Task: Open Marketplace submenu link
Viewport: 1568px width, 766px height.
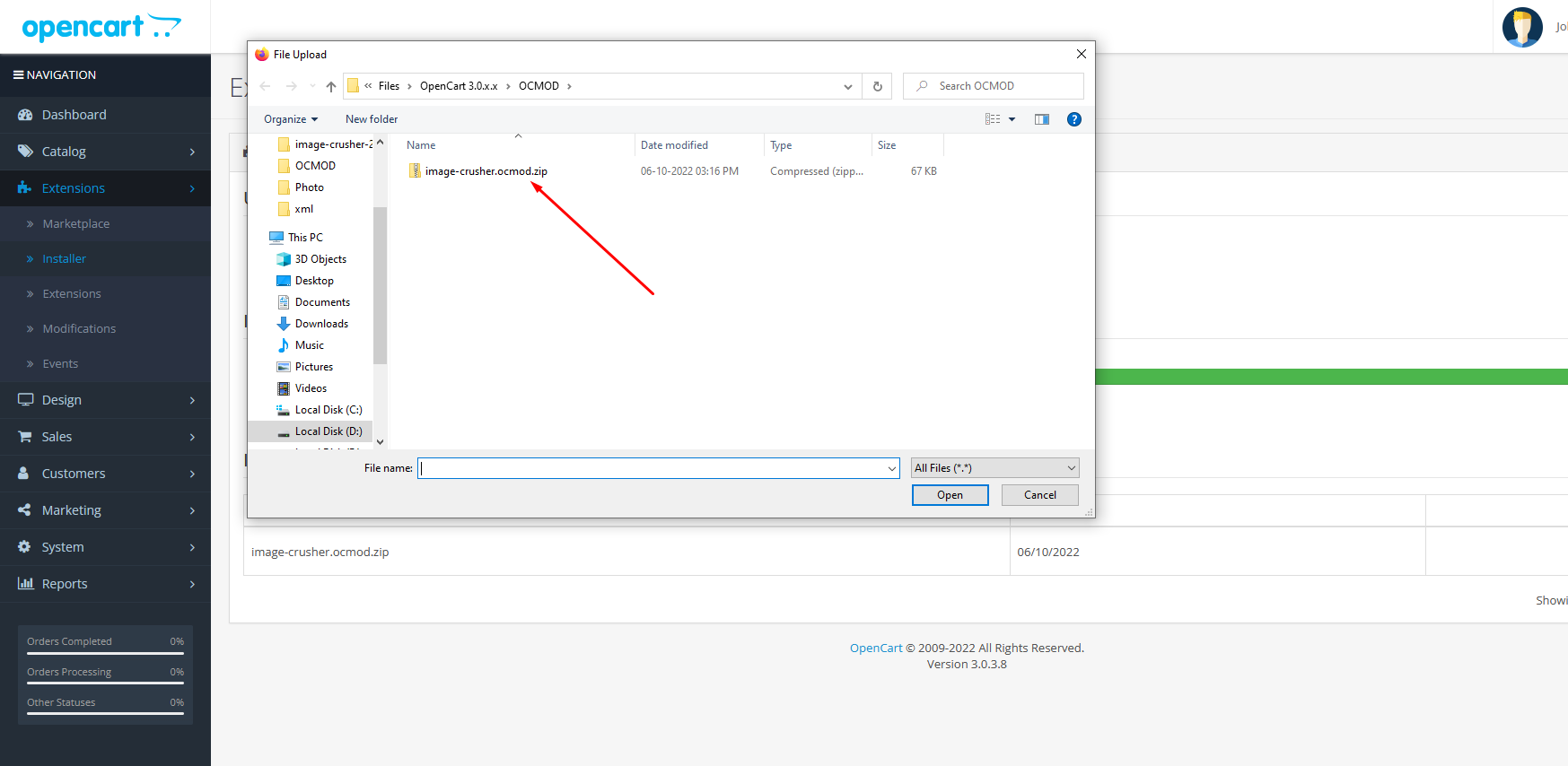Action: pyautogui.click(x=75, y=223)
